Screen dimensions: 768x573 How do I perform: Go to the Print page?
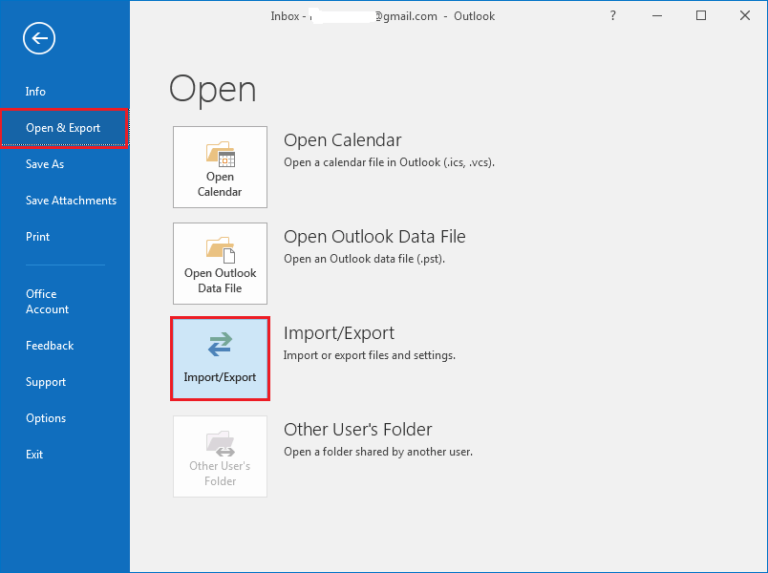[38, 237]
